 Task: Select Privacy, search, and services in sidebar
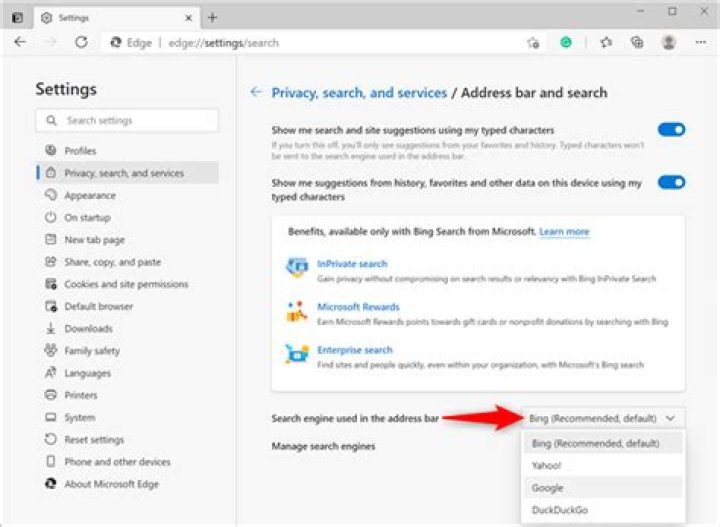tap(127, 173)
